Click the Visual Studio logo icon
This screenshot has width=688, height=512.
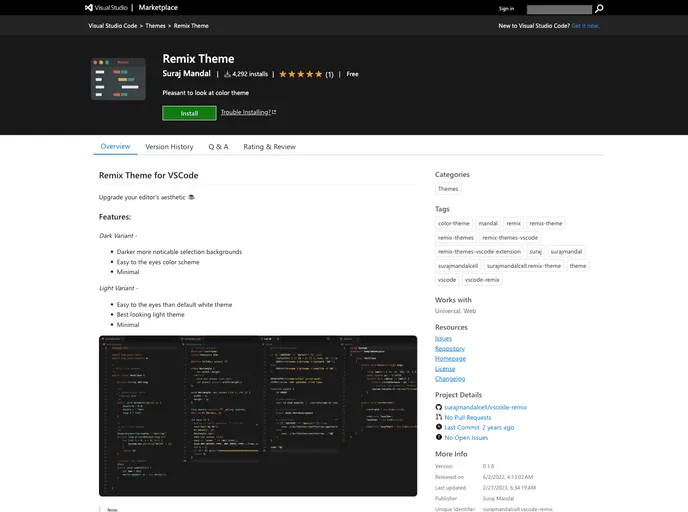click(89, 7)
